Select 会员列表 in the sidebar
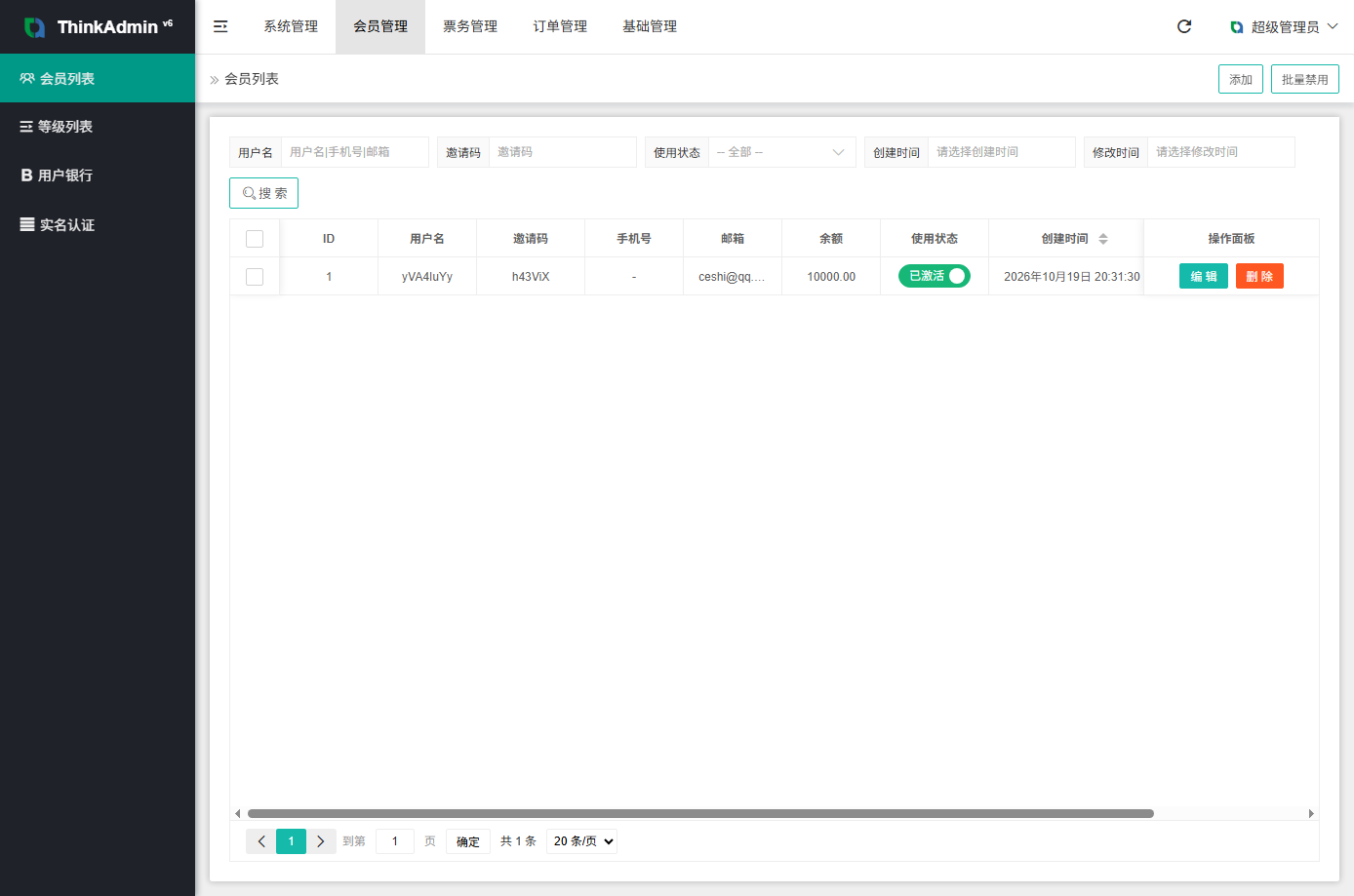This screenshot has width=1354, height=896. [98, 78]
